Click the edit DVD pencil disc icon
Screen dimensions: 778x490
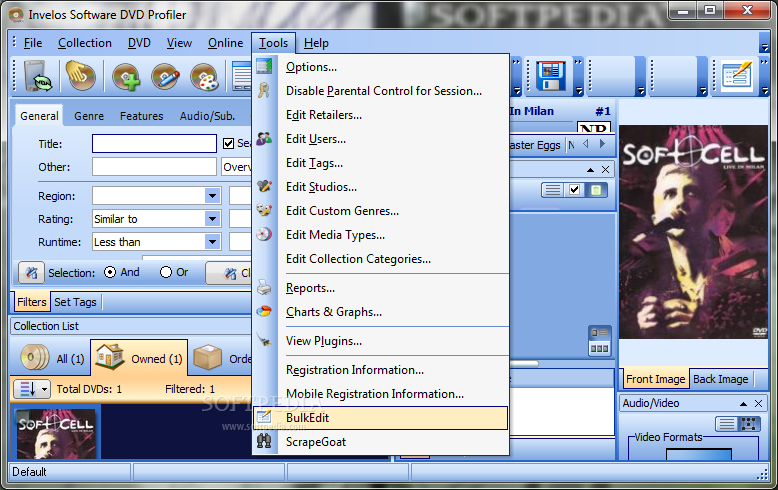click(x=165, y=77)
